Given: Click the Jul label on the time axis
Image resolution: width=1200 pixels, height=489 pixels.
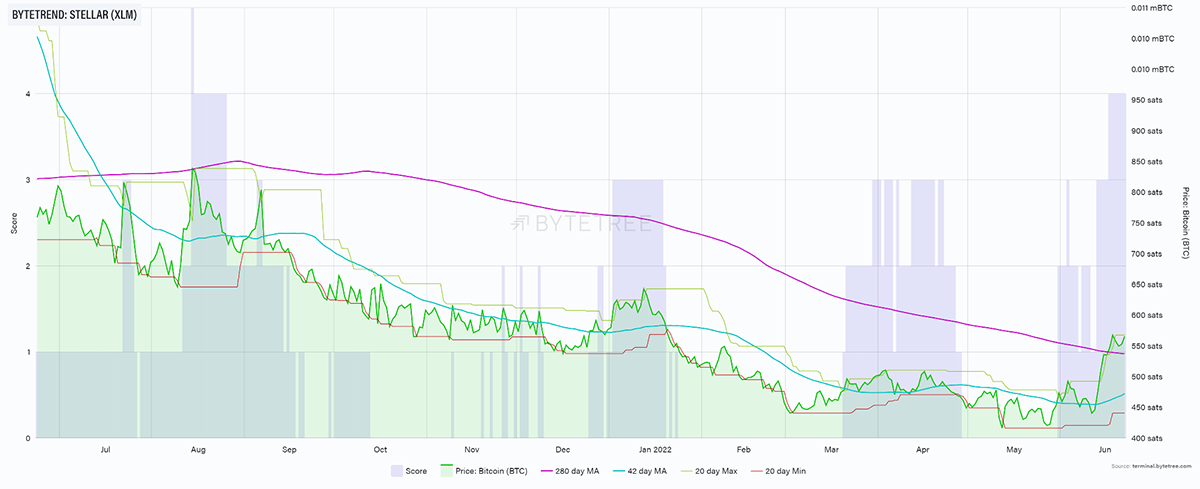Looking at the screenshot, I should [x=106, y=451].
